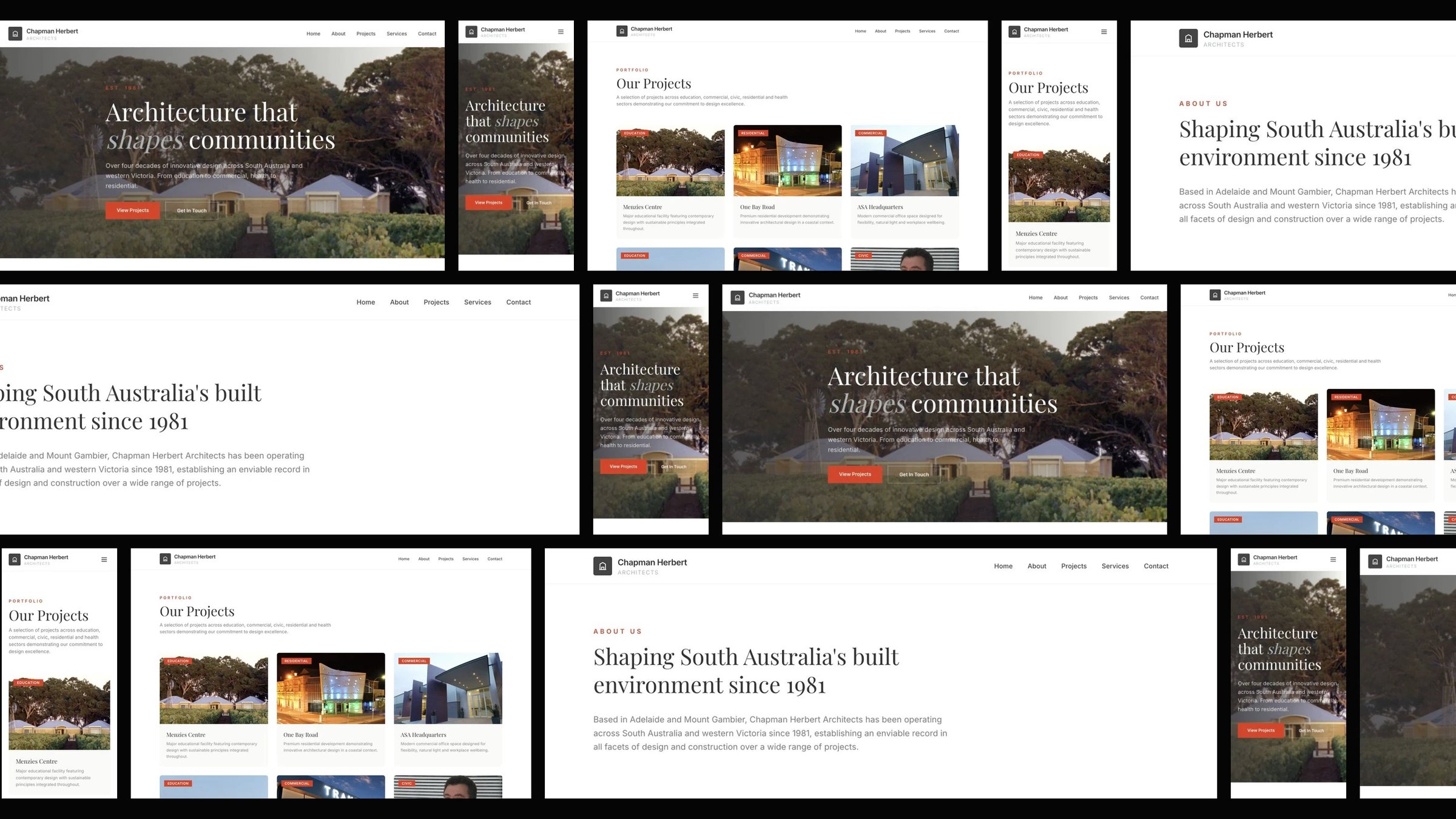Open hamburger menu in mobile hero beside 'man Herbert' page
1456x819 pixels.
[x=695, y=295]
